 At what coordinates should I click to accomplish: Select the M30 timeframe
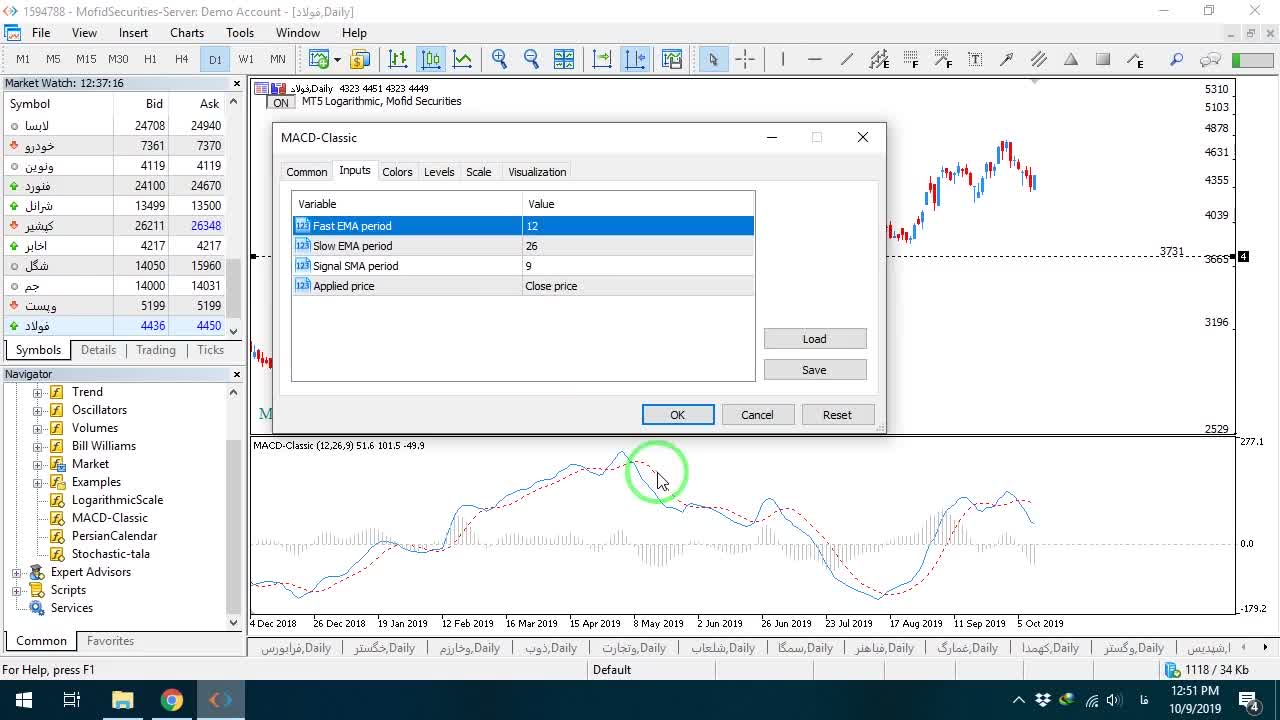pyautogui.click(x=118, y=59)
